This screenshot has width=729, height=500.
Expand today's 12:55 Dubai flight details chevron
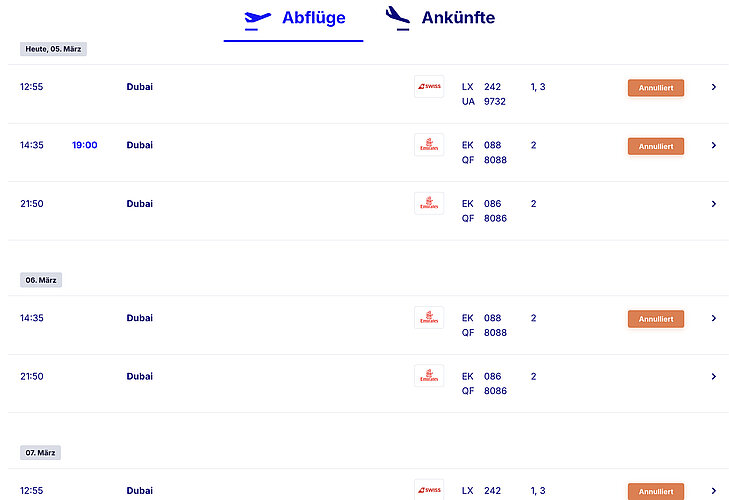click(713, 87)
